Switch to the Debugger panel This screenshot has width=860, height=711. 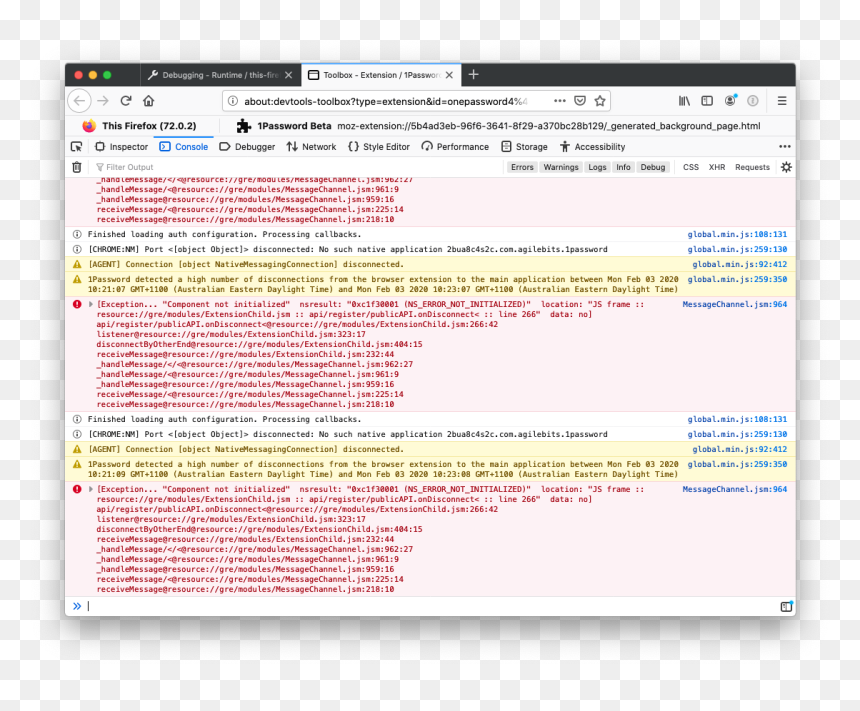pyautogui.click(x=247, y=146)
